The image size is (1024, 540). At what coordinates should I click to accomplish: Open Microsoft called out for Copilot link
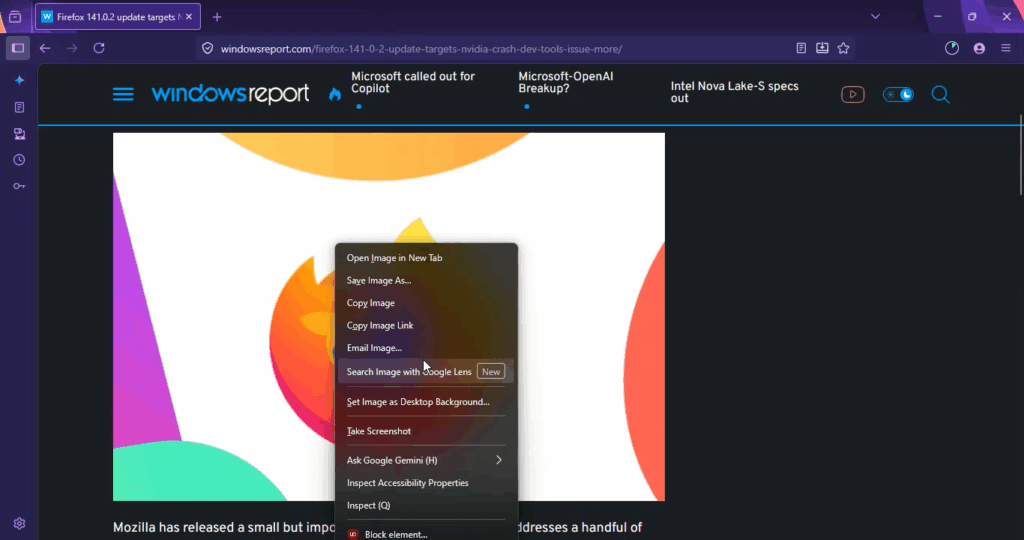coord(413,82)
